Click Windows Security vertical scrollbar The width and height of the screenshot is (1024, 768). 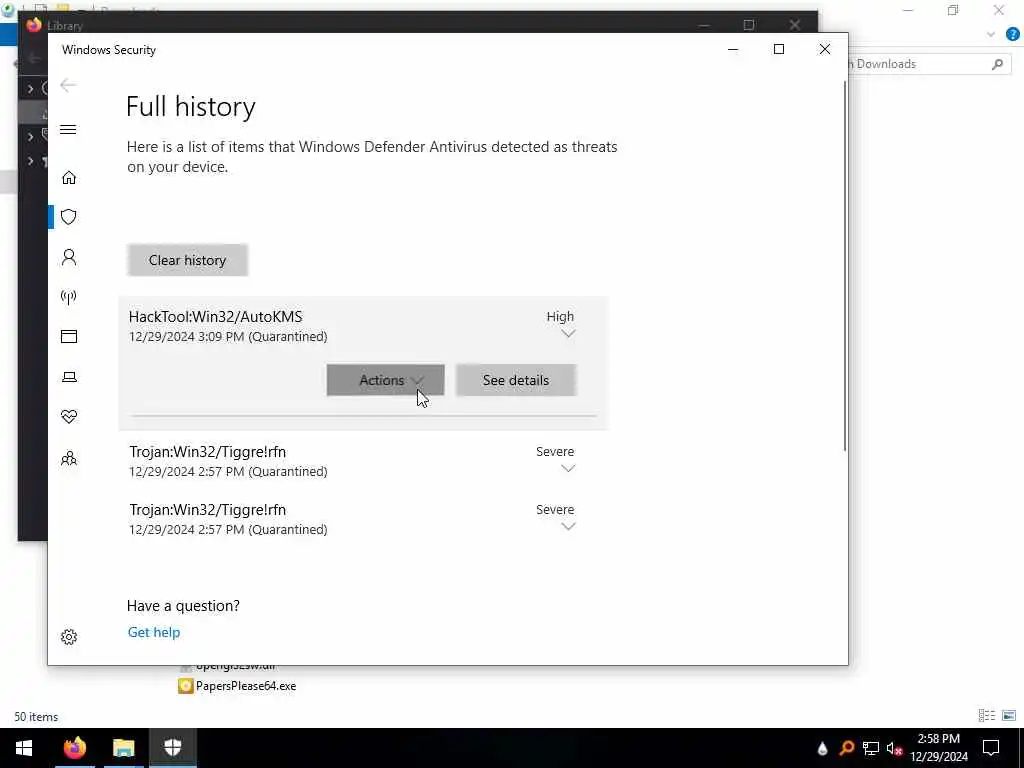845,265
